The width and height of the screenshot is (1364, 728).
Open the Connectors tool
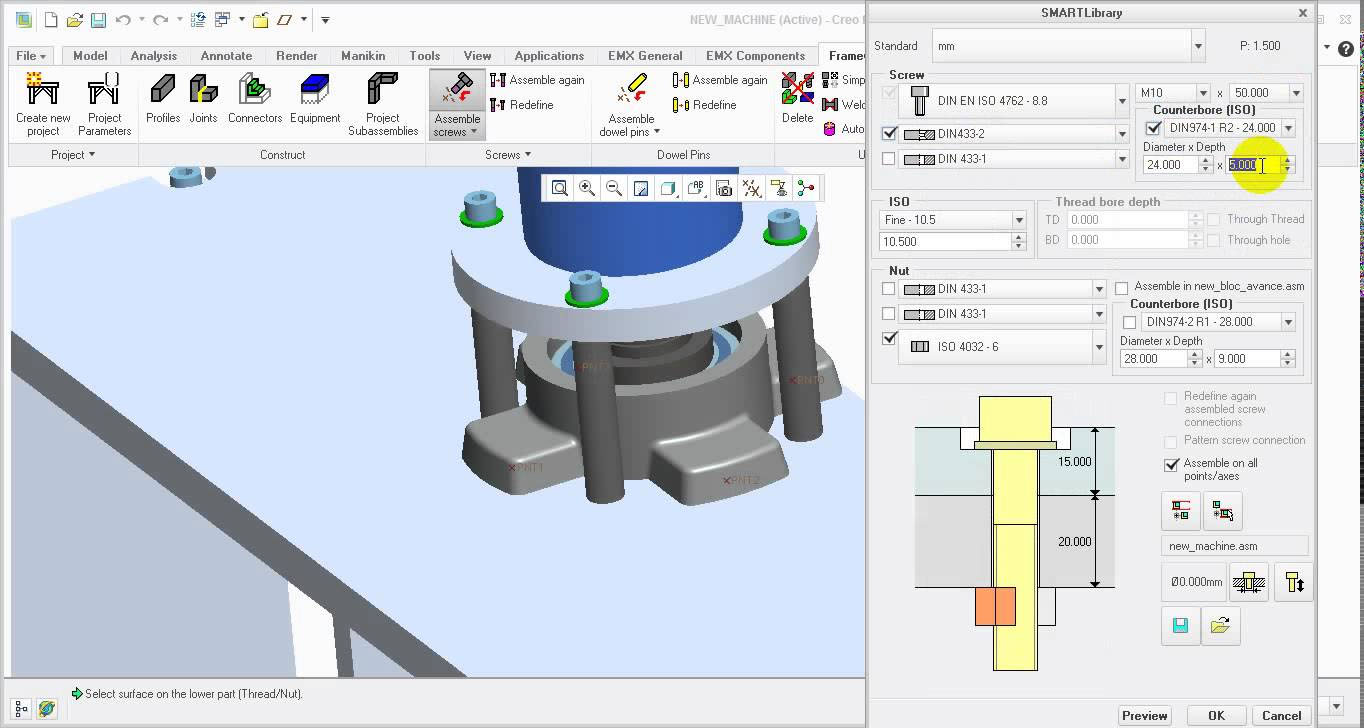(x=255, y=99)
